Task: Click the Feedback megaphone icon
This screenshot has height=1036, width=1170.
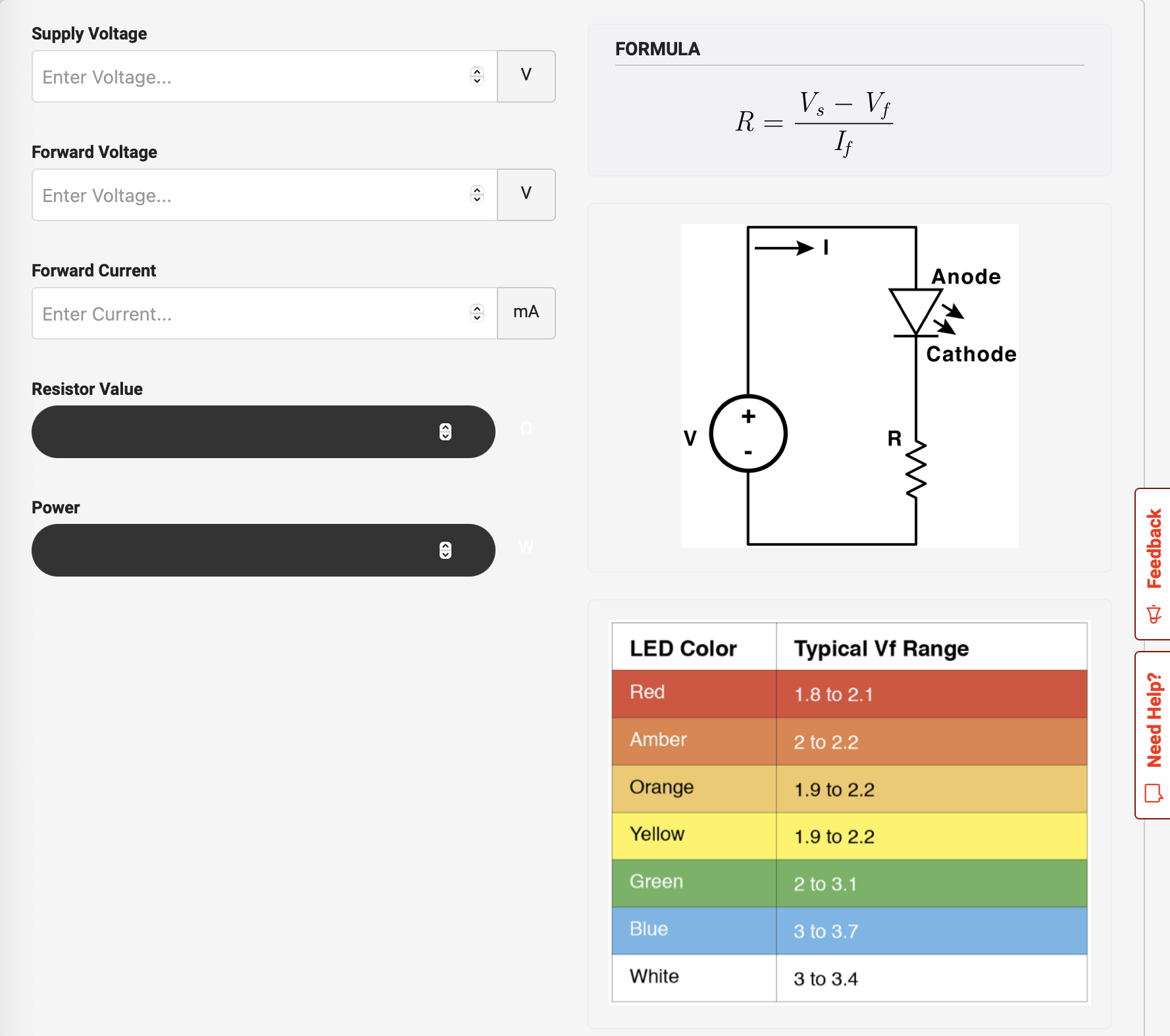Action: click(x=1154, y=615)
